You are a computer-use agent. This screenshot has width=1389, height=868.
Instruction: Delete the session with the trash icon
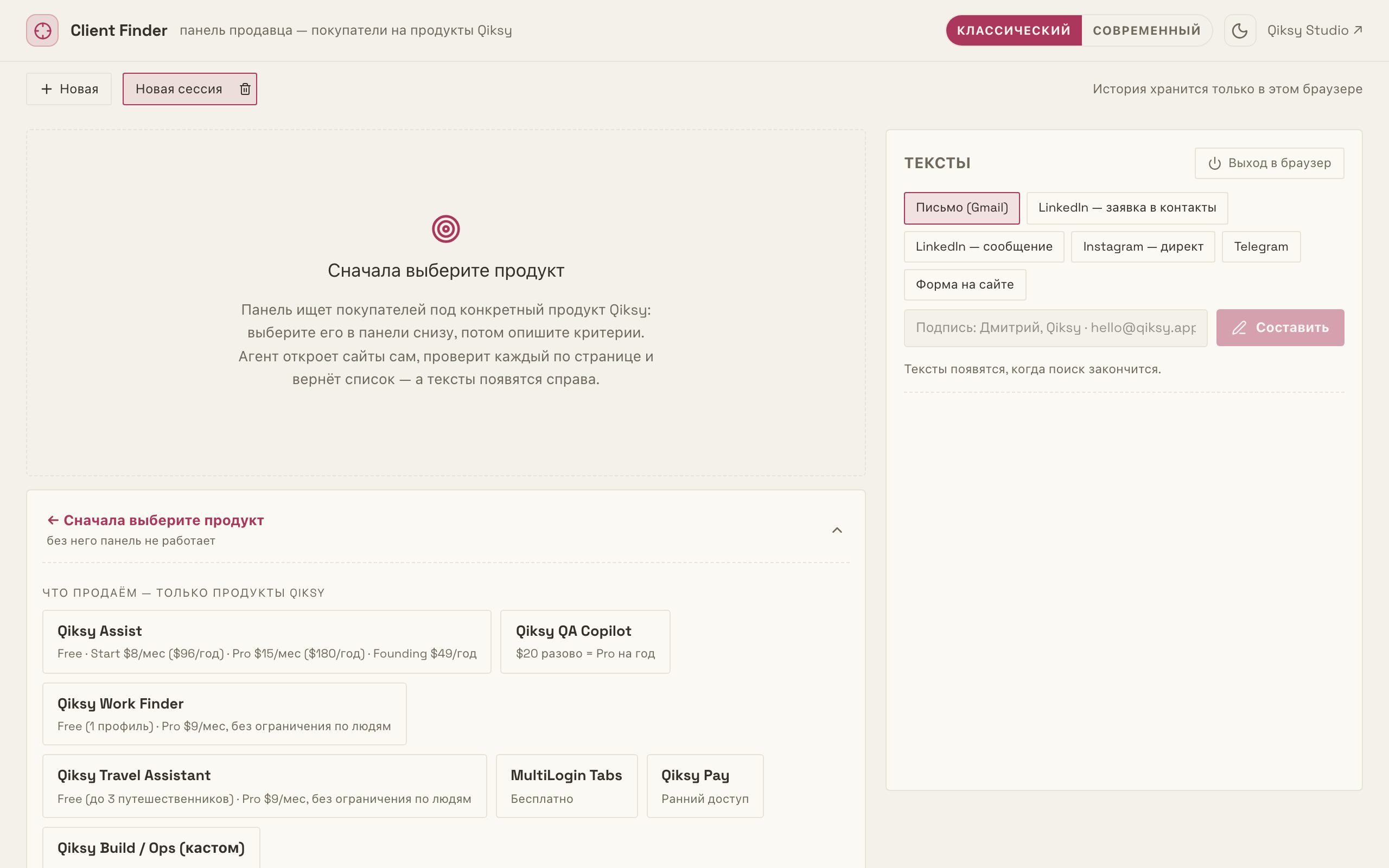(245, 89)
